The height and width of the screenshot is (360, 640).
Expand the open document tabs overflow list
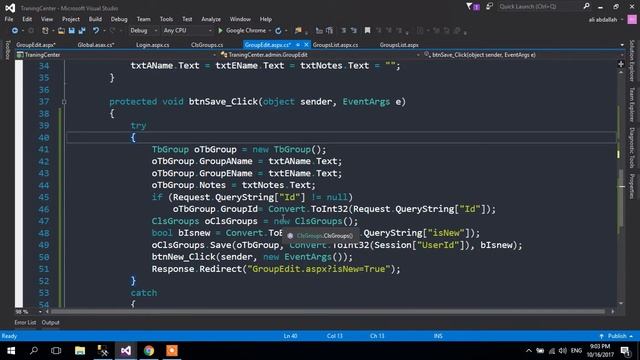pos(622,45)
